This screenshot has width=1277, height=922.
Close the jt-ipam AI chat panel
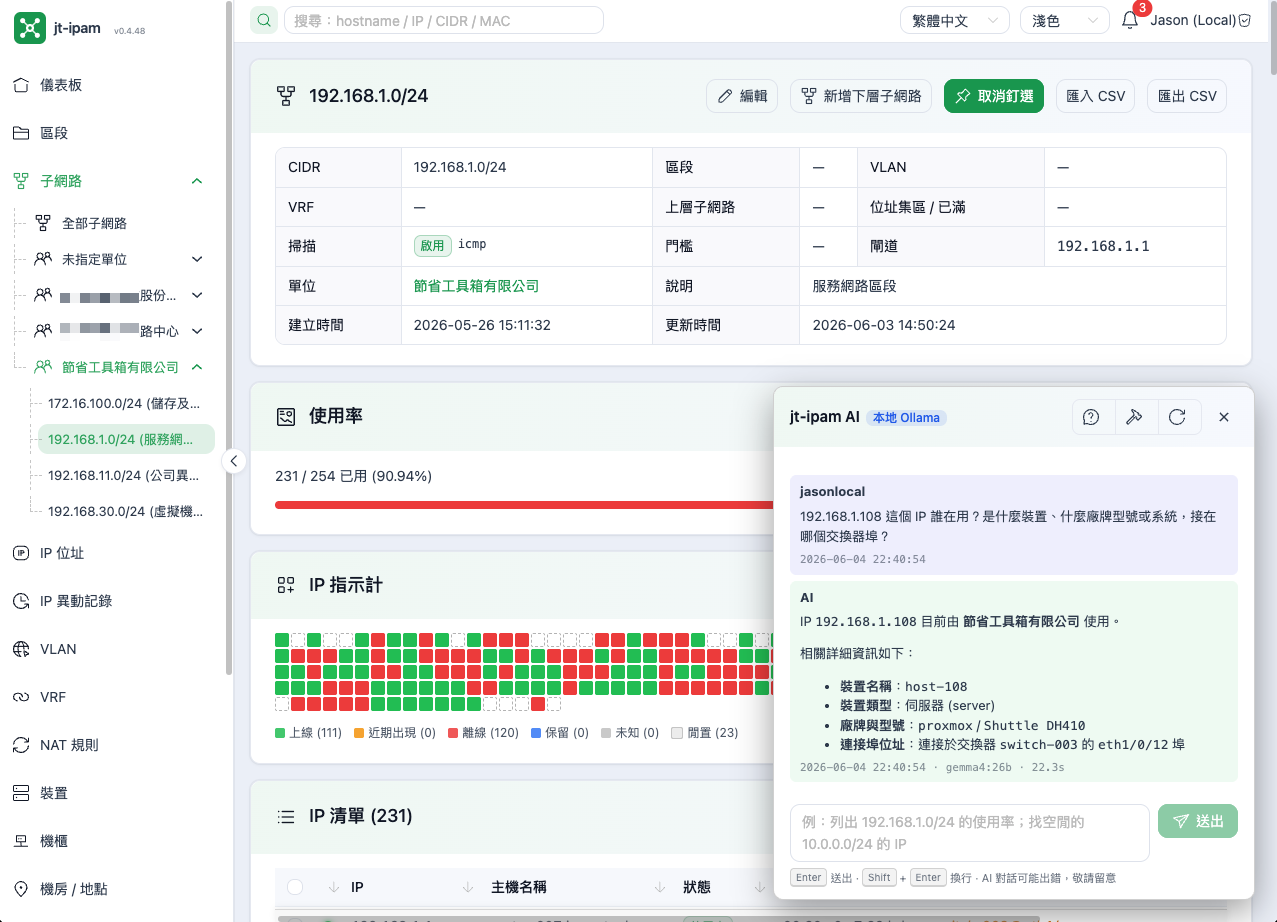(1224, 417)
